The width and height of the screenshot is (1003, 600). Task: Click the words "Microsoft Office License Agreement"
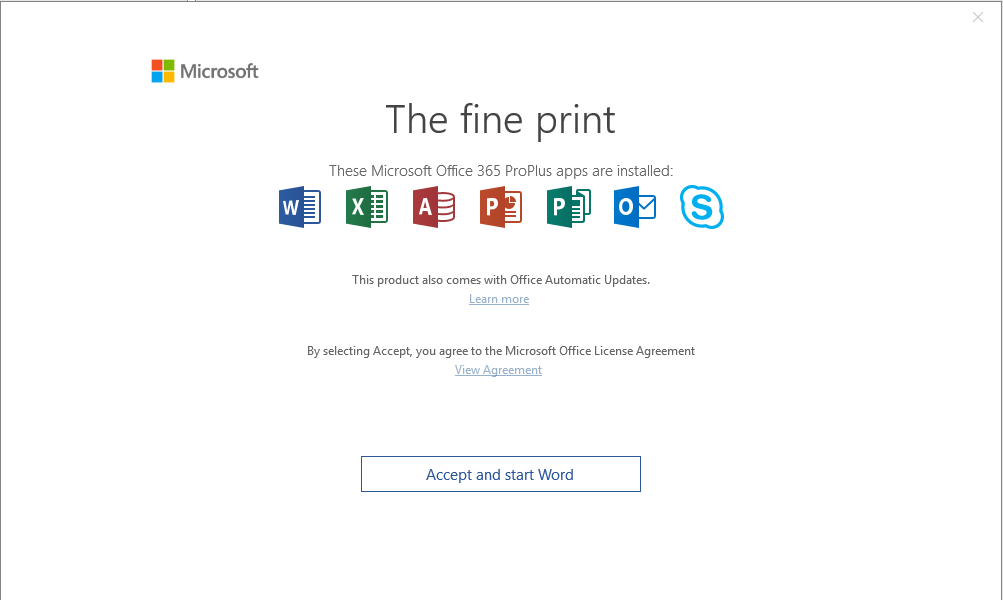pos(600,351)
